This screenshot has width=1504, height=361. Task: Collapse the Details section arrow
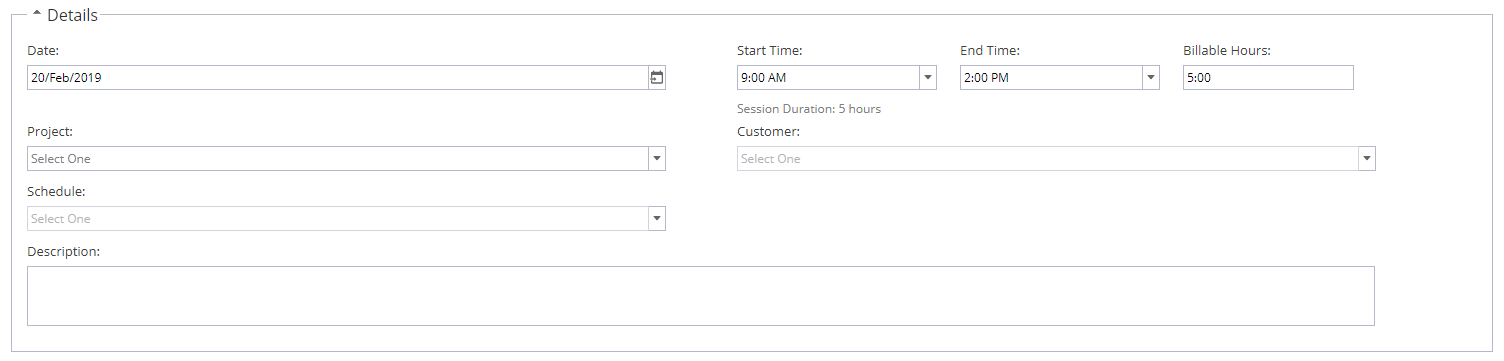click(37, 15)
